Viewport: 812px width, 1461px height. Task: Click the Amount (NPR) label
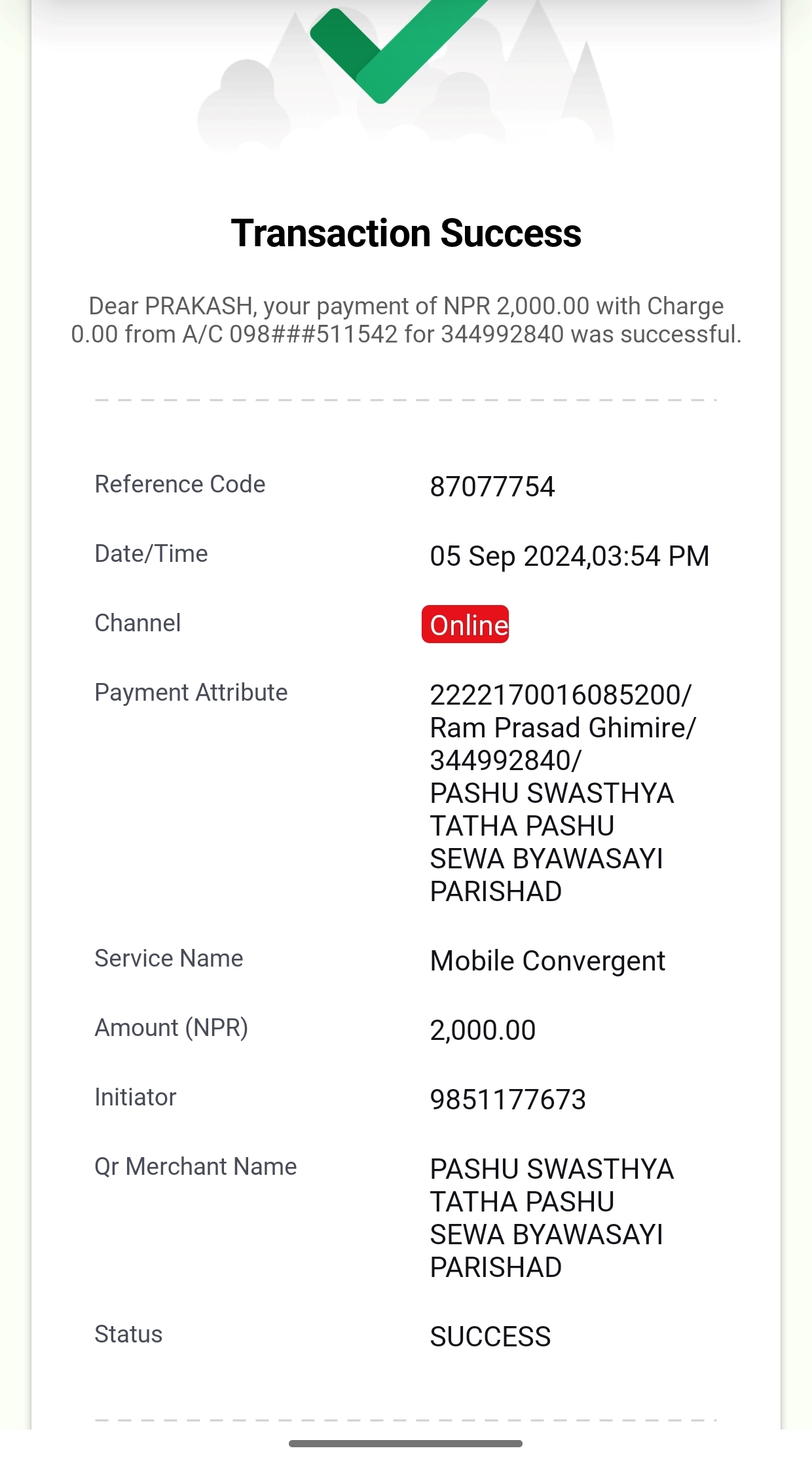coord(172,1027)
